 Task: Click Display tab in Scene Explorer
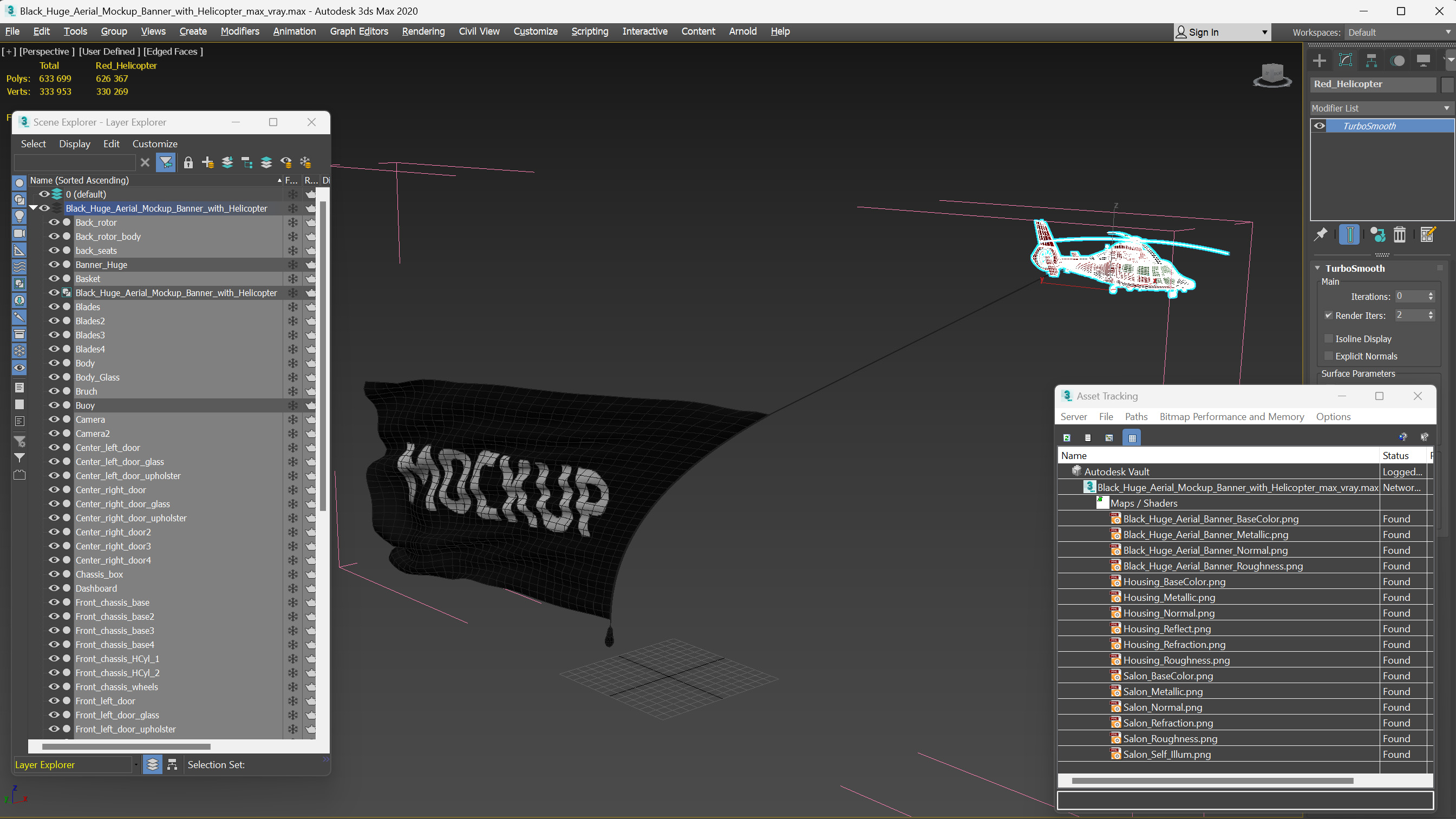pos(74,143)
